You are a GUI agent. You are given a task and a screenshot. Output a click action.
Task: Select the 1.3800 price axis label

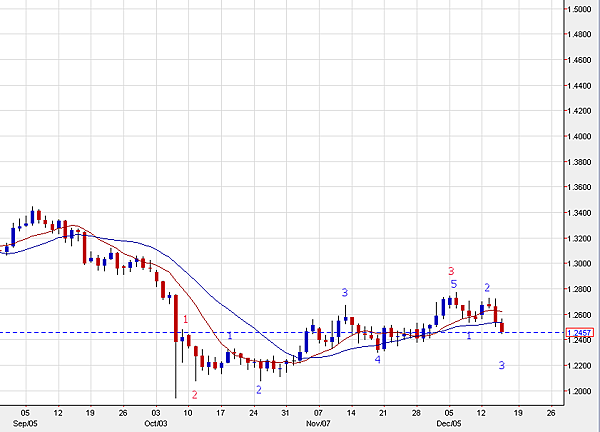point(579,162)
